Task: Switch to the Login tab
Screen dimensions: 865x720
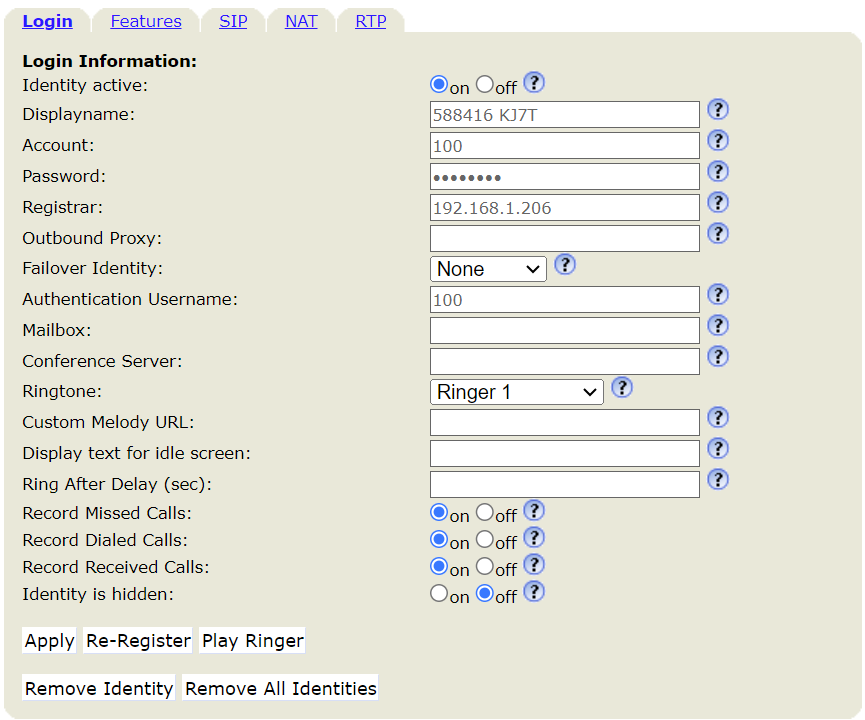Action: pyautogui.click(x=47, y=21)
